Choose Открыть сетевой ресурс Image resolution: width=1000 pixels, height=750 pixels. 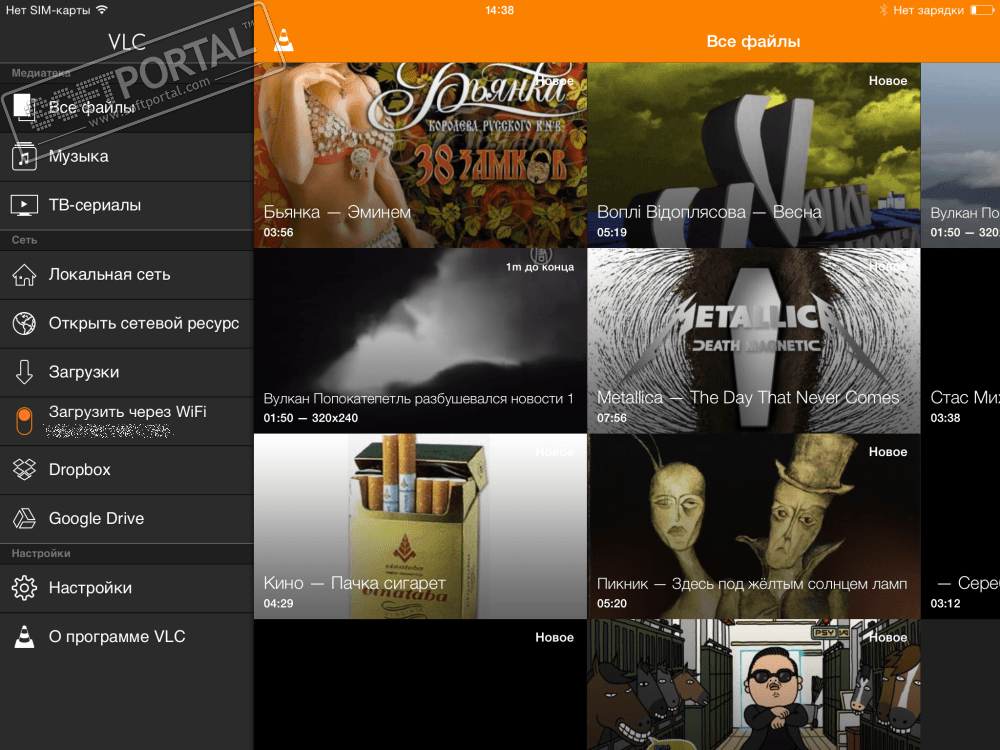coord(127,323)
